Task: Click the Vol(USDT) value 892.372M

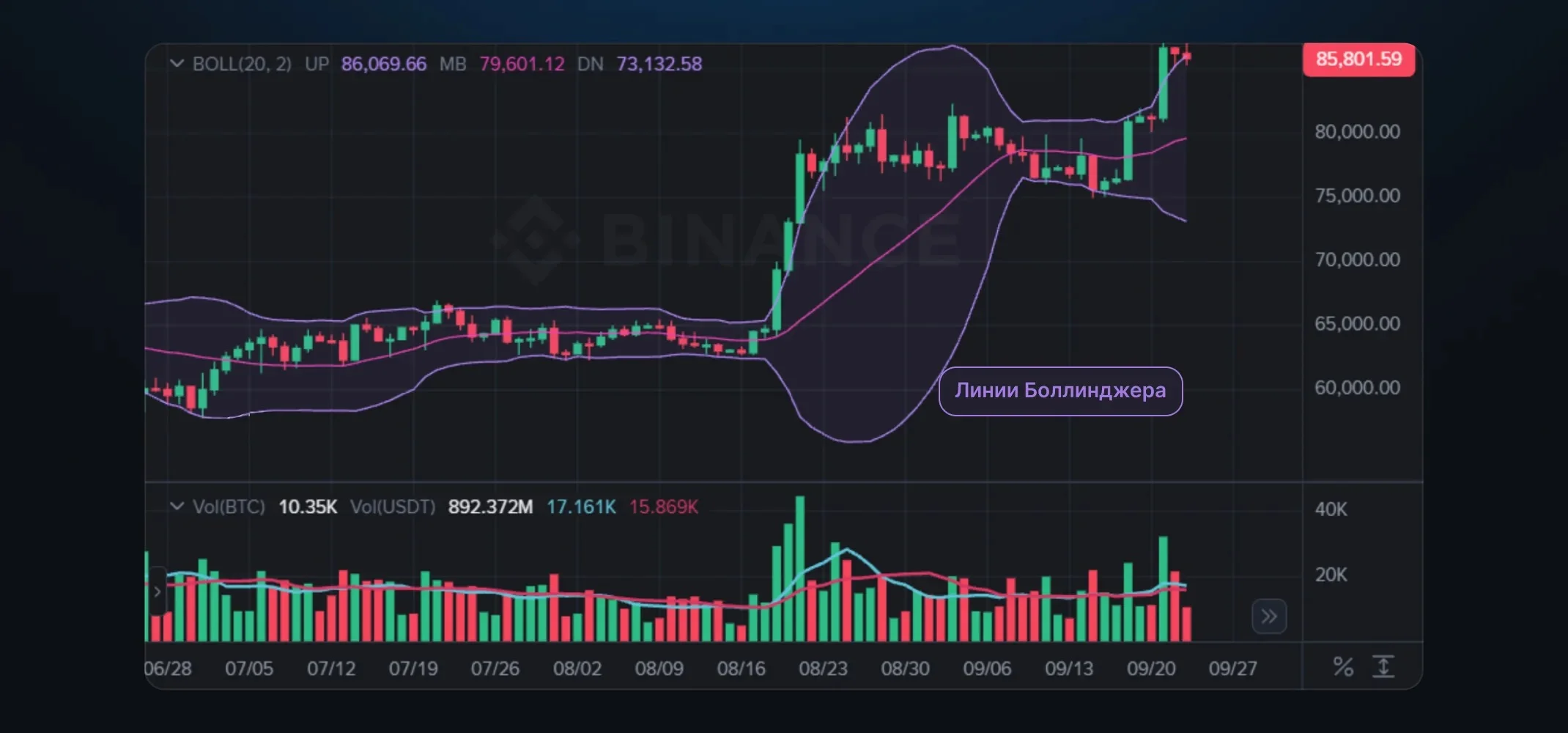Action: [490, 507]
